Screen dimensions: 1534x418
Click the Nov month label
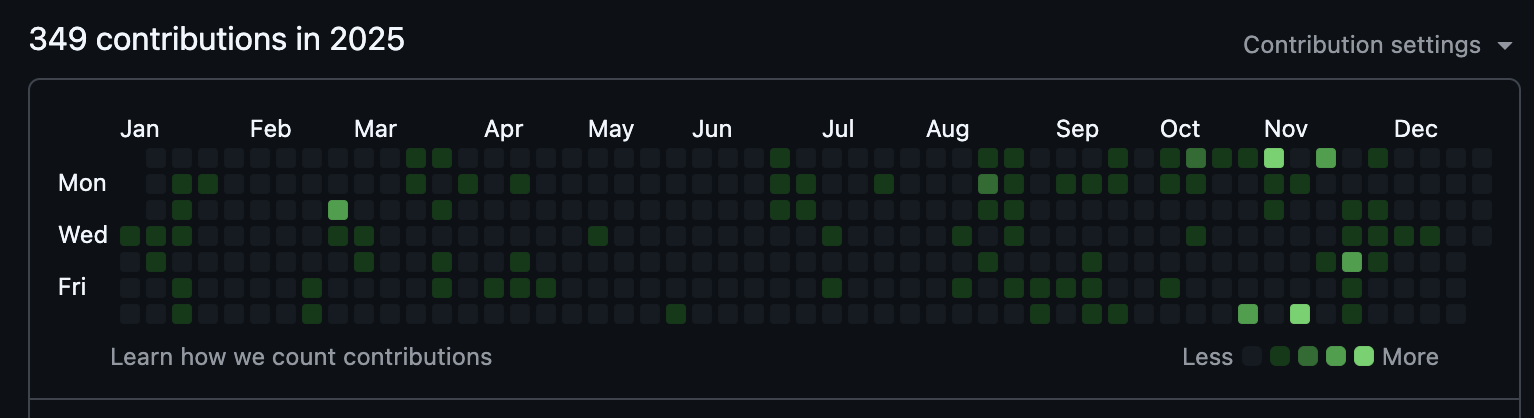coord(1286,129)
